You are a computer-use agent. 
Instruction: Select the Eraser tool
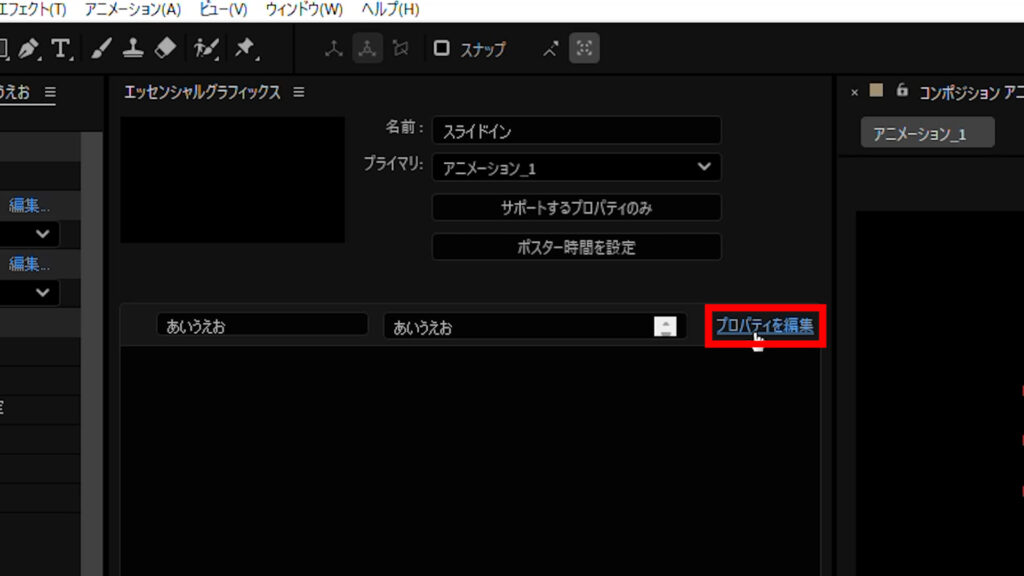pyautogui.click(x=166, y=48)
